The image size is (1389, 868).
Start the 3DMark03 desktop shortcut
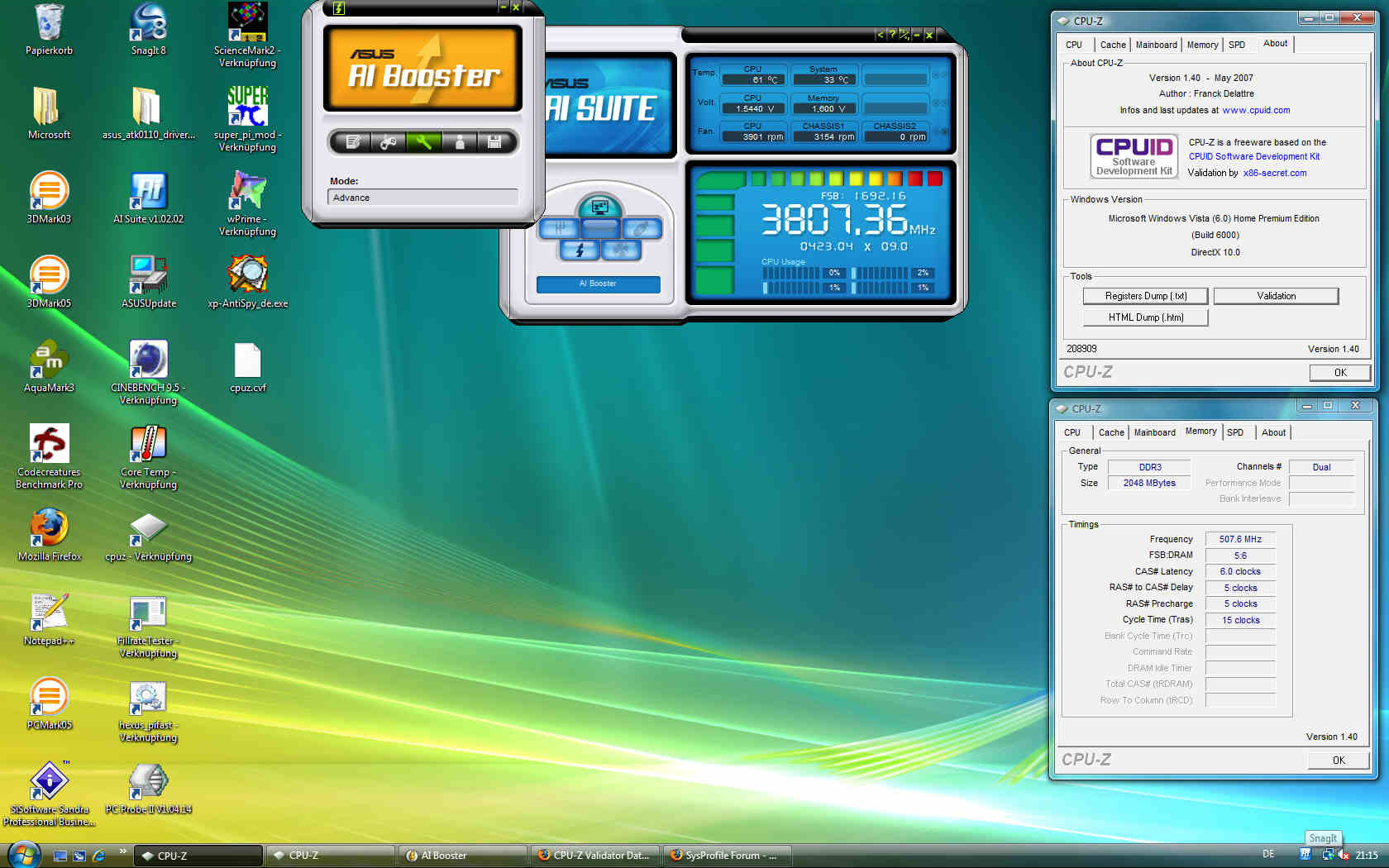pyautogui.click(x=49, y=198)
